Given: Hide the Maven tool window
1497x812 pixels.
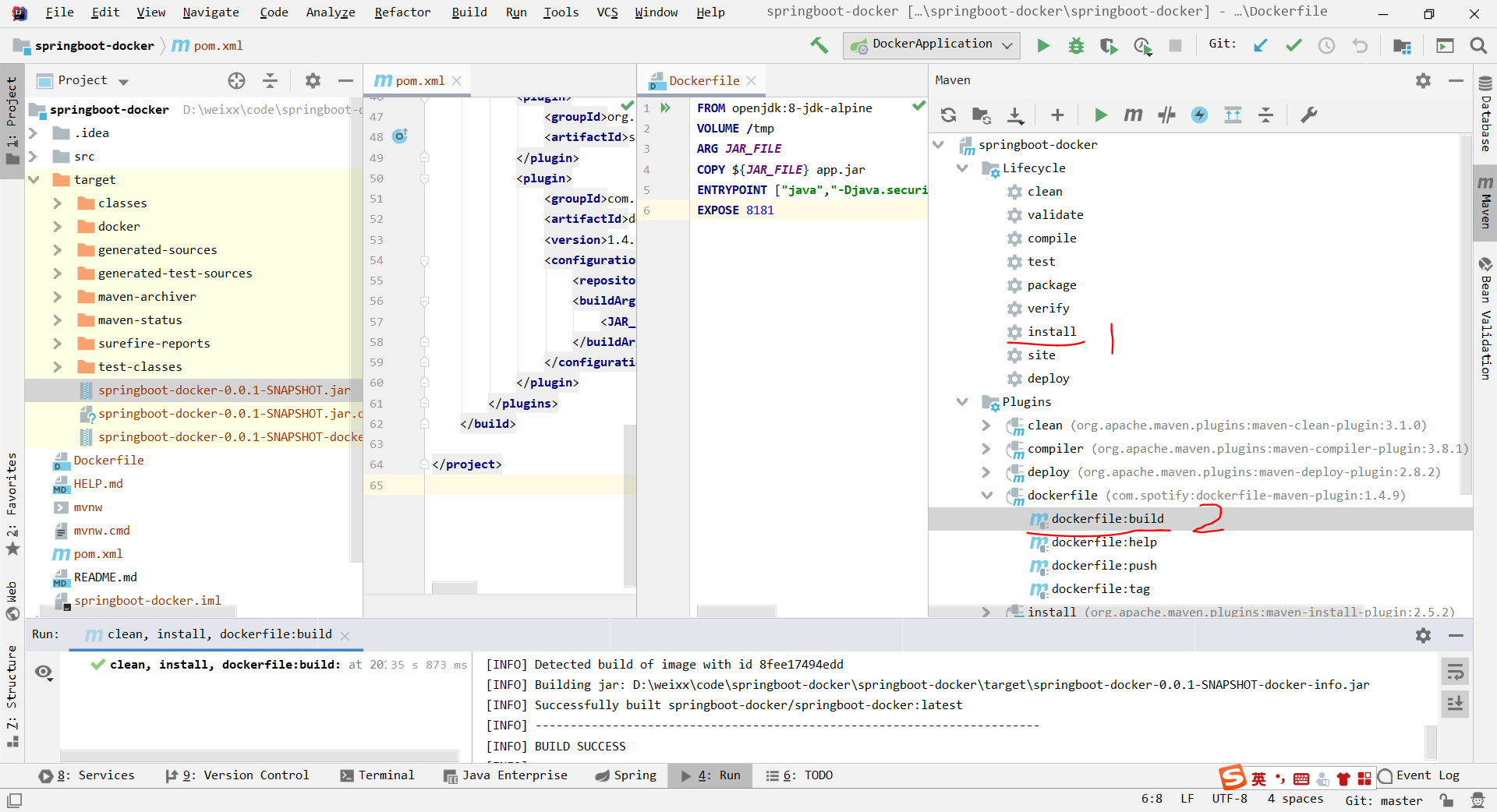Looking at the screenshot, I should [x=1456, y=80].
